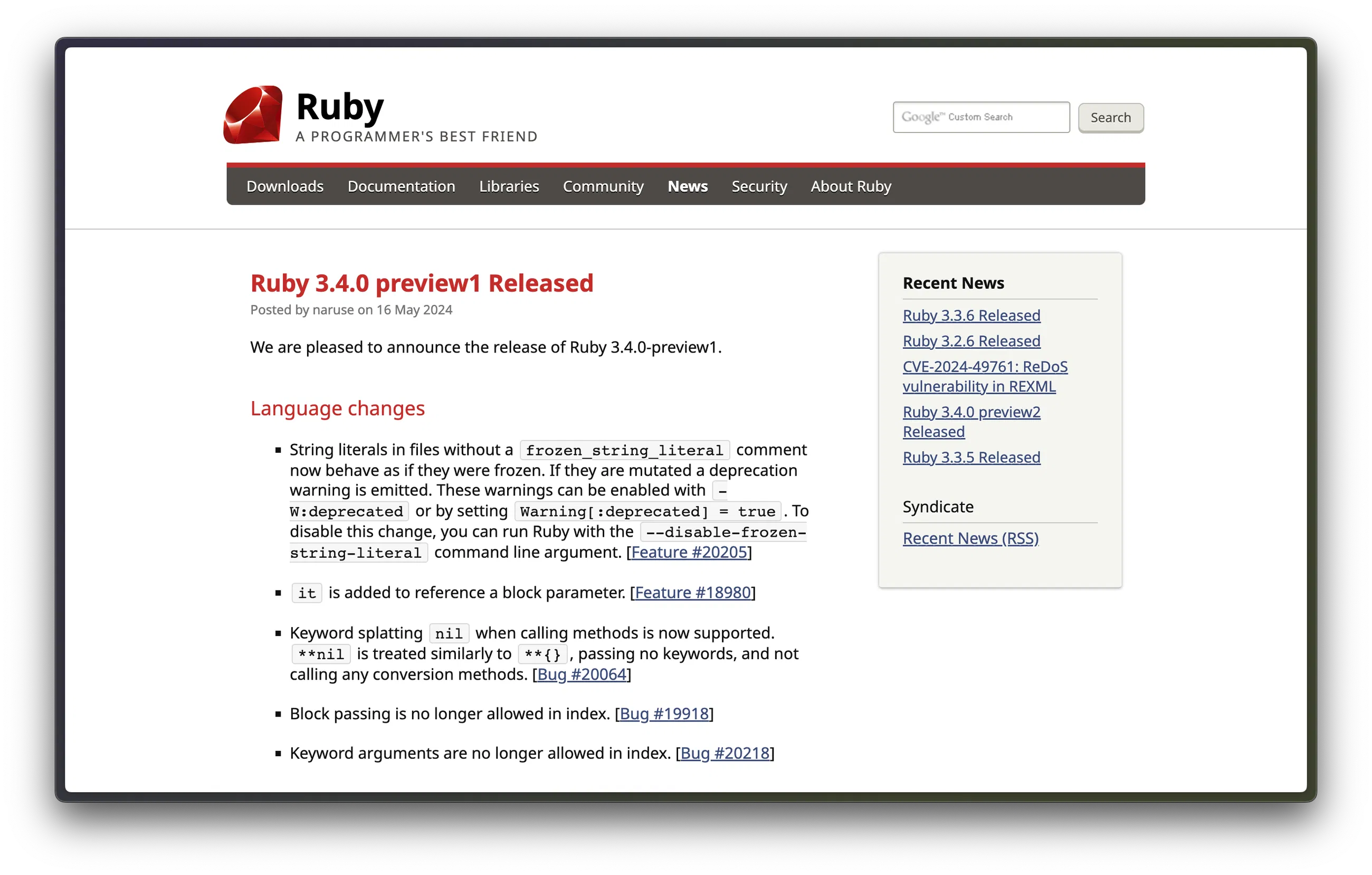Image resolution: width=1372 pixels, height=875 pixels.
Task: Click the Libraries navigation icon
Action: point(509,185)
